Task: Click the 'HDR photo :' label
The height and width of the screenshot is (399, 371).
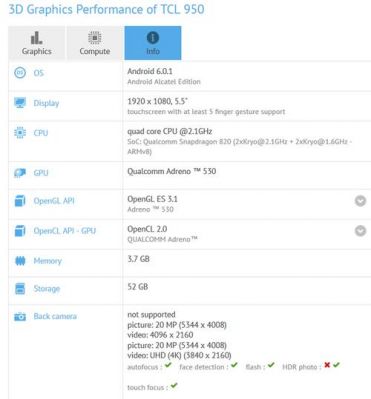Action: pyautogui.click(x=302, y=367)
